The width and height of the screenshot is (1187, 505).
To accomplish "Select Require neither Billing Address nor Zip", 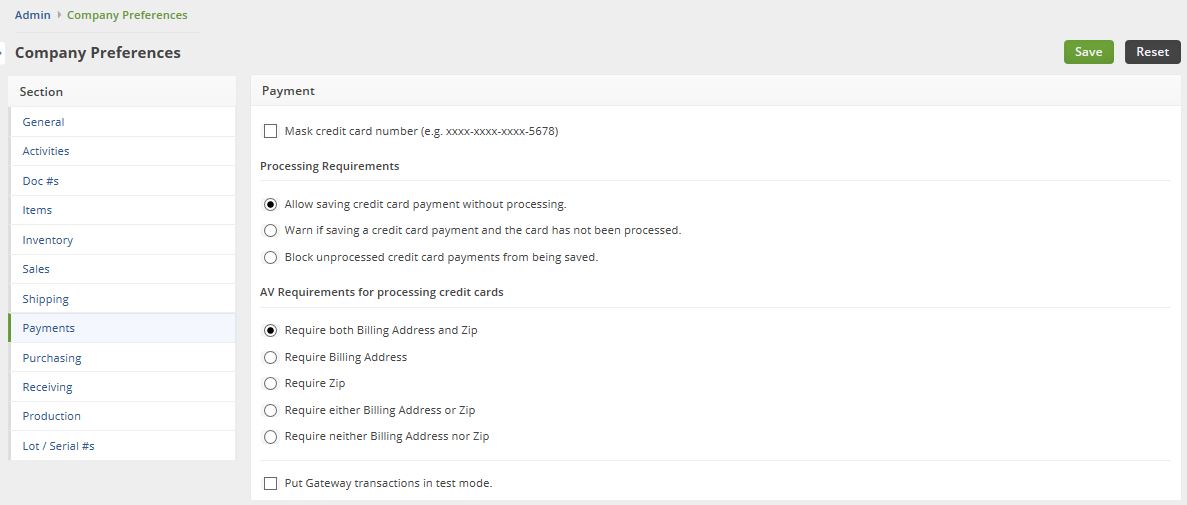I will 271,436.
